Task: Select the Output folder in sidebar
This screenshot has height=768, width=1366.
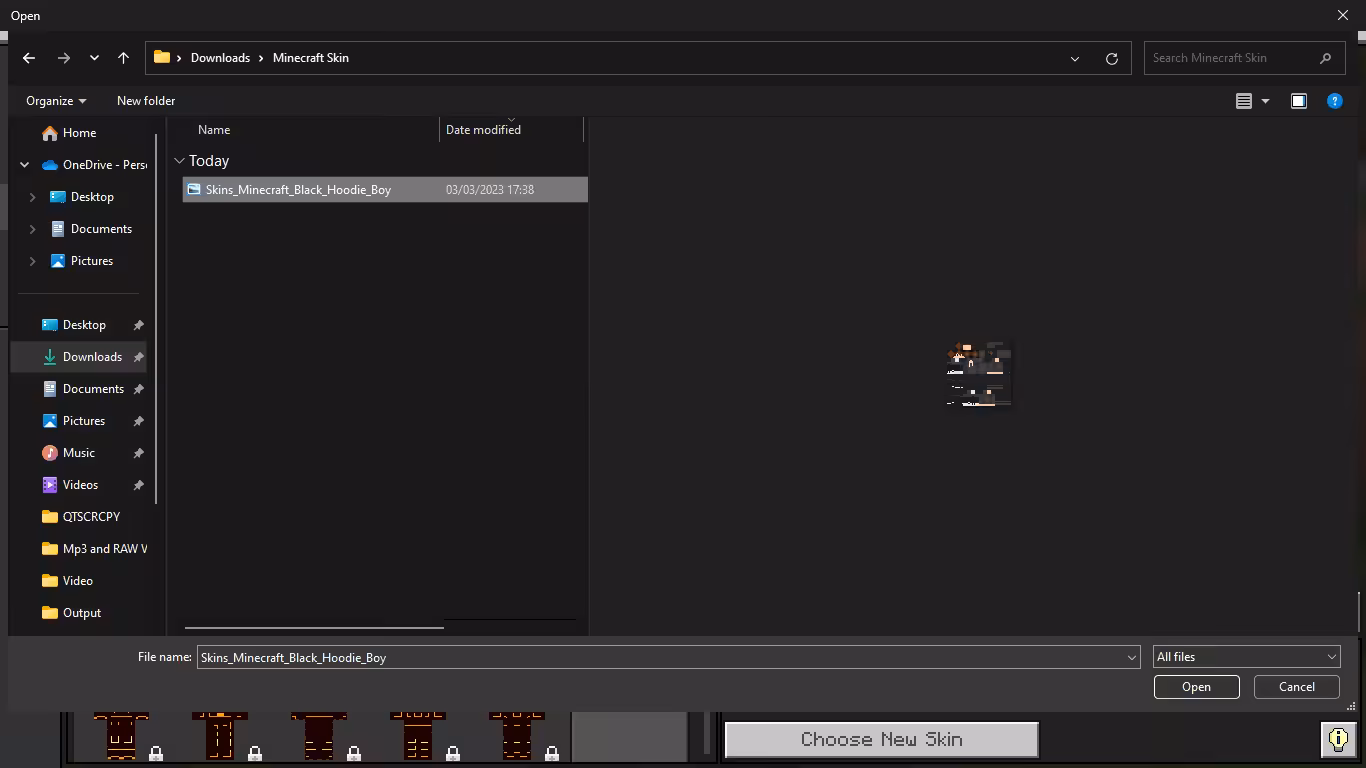Action: point(82,613)
